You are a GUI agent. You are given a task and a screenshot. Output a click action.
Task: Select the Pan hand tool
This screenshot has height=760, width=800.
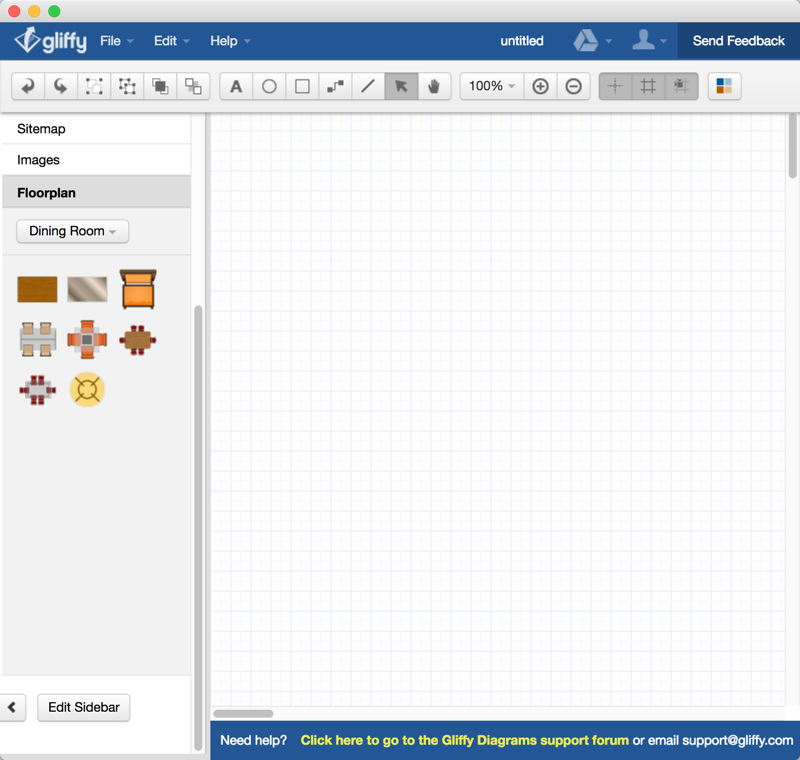434,86
